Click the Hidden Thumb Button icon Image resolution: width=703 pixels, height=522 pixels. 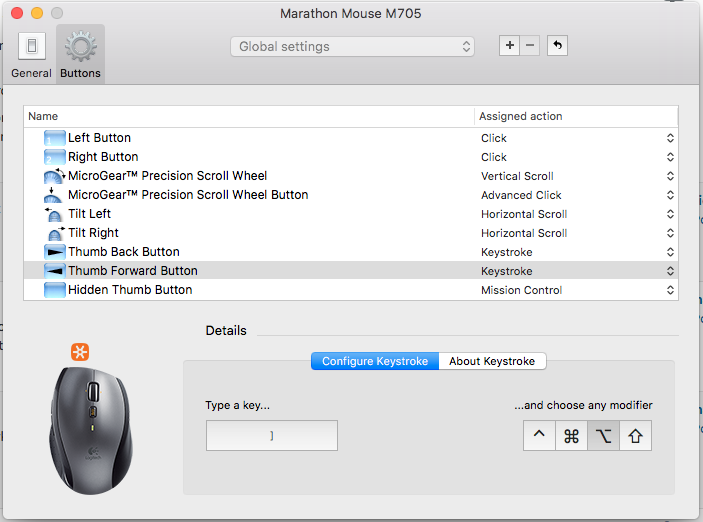[x=55, y=290]
